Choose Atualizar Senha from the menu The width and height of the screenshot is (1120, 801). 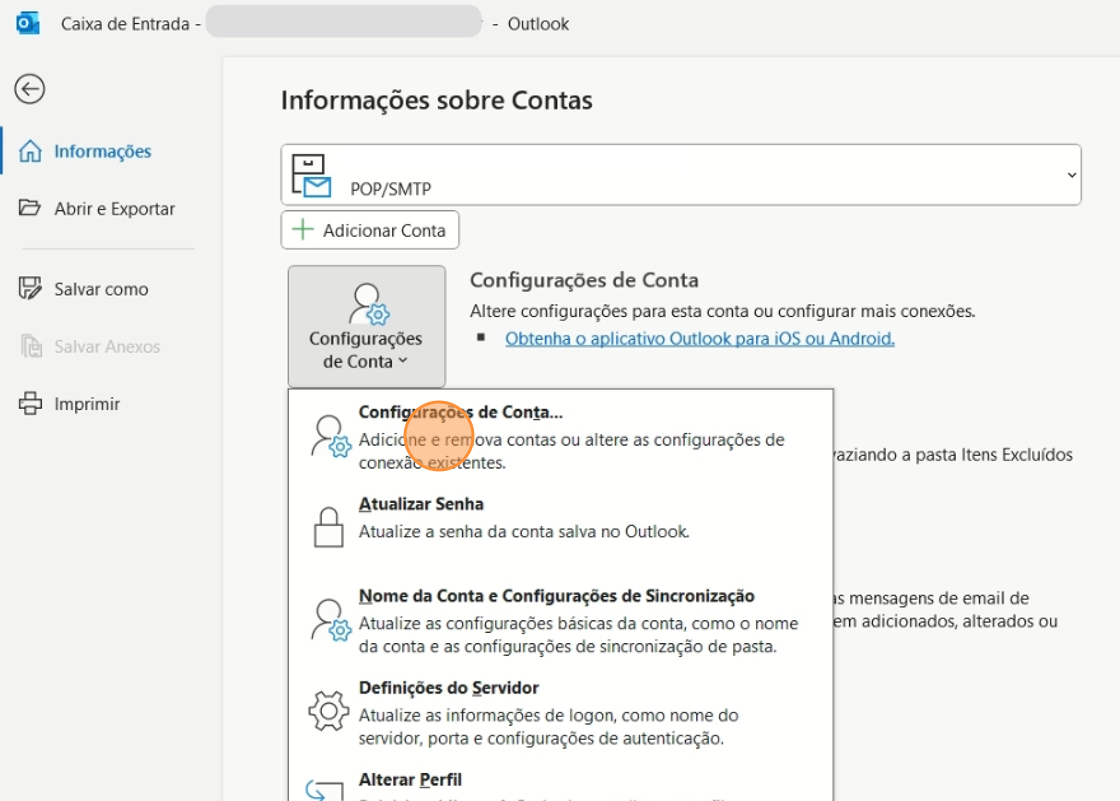(x=421, y=505)
